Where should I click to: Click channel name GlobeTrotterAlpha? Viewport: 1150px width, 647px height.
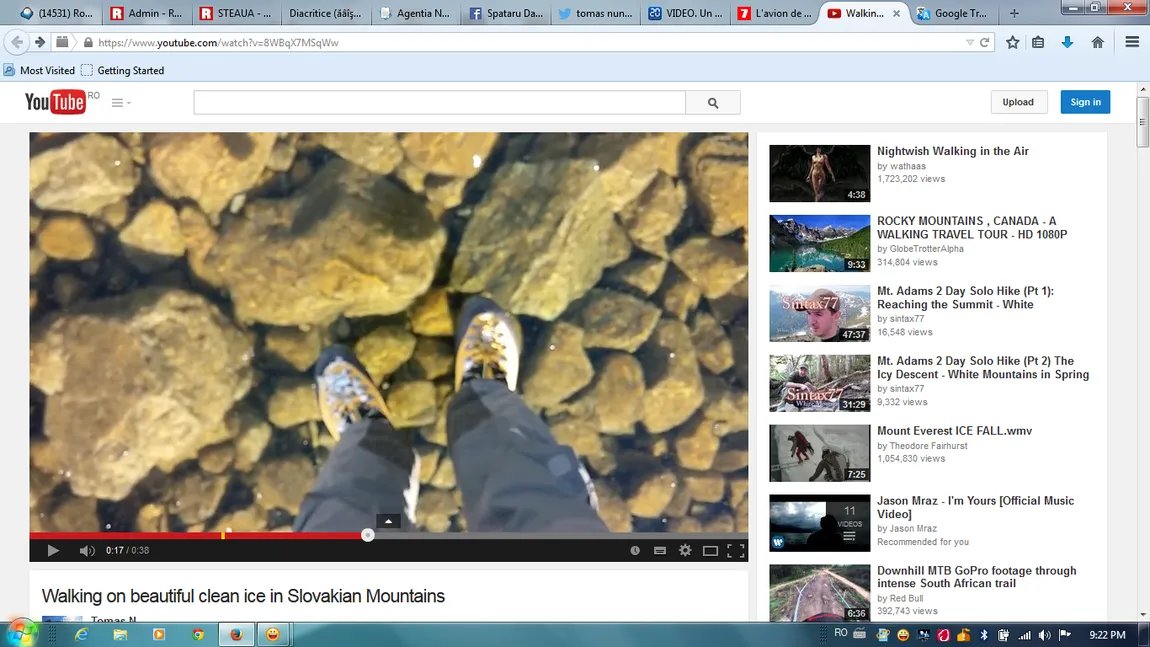[x=926, y=249]
